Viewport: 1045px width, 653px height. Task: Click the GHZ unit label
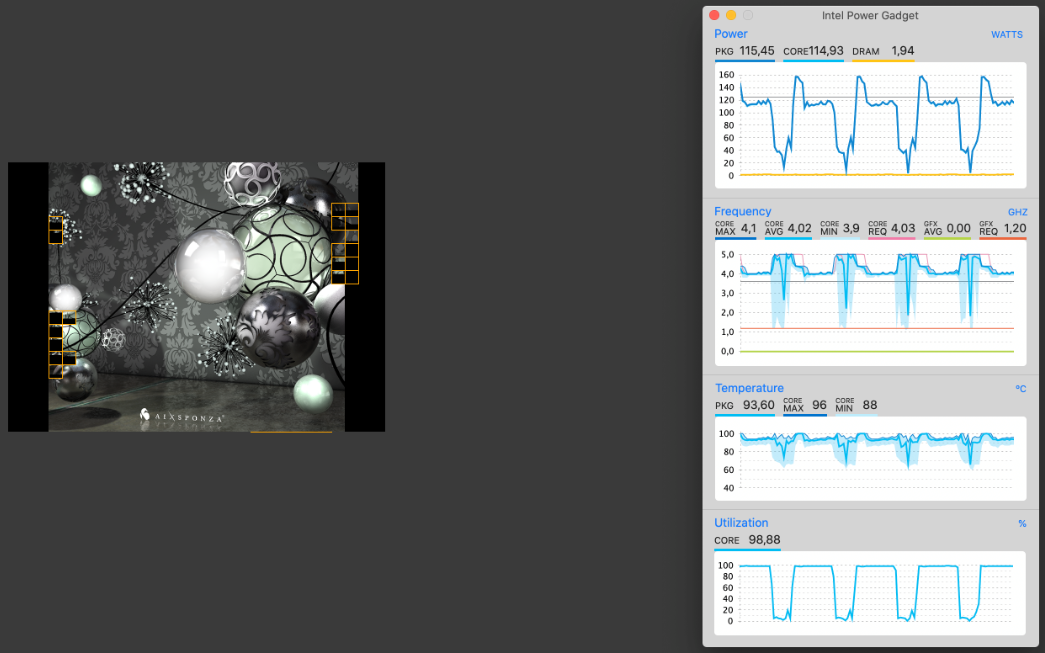pyautogui.click(x=1017, y=212)
